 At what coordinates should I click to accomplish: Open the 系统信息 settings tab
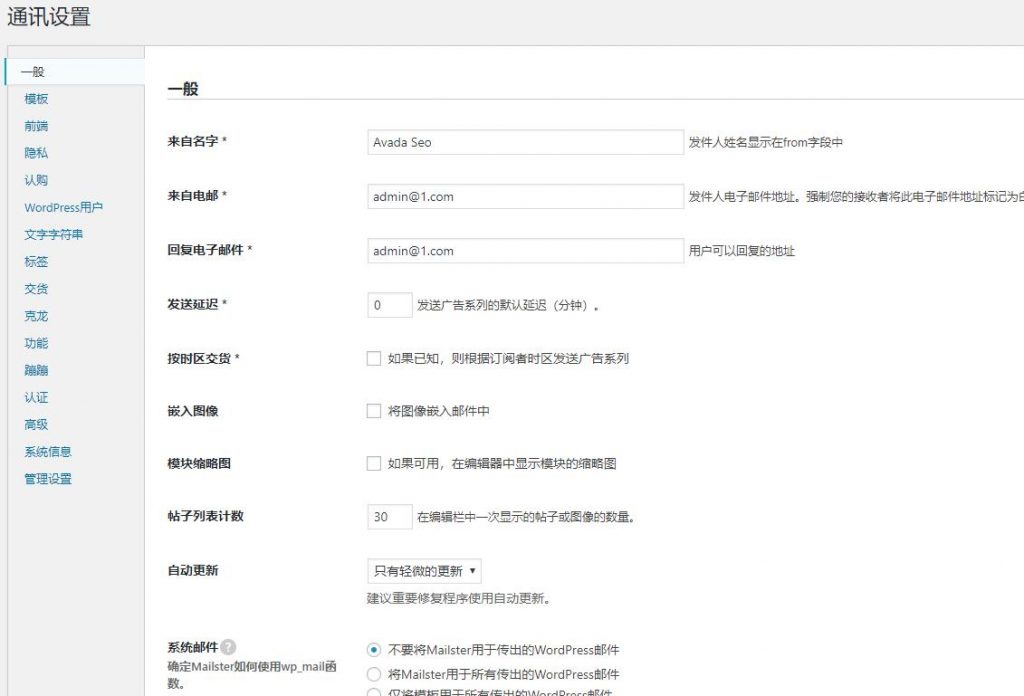[x=48, y=452]
